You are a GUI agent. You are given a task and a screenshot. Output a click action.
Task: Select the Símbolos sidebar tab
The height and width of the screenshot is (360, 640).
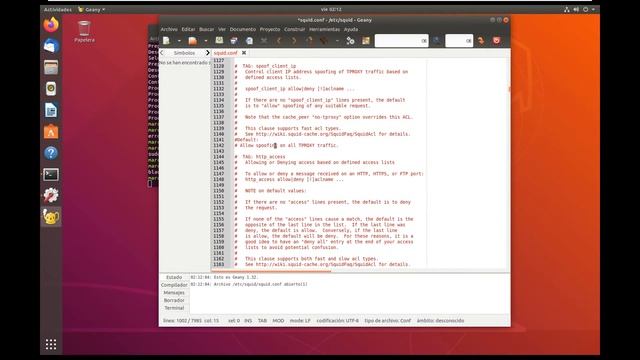pos(184,53)
